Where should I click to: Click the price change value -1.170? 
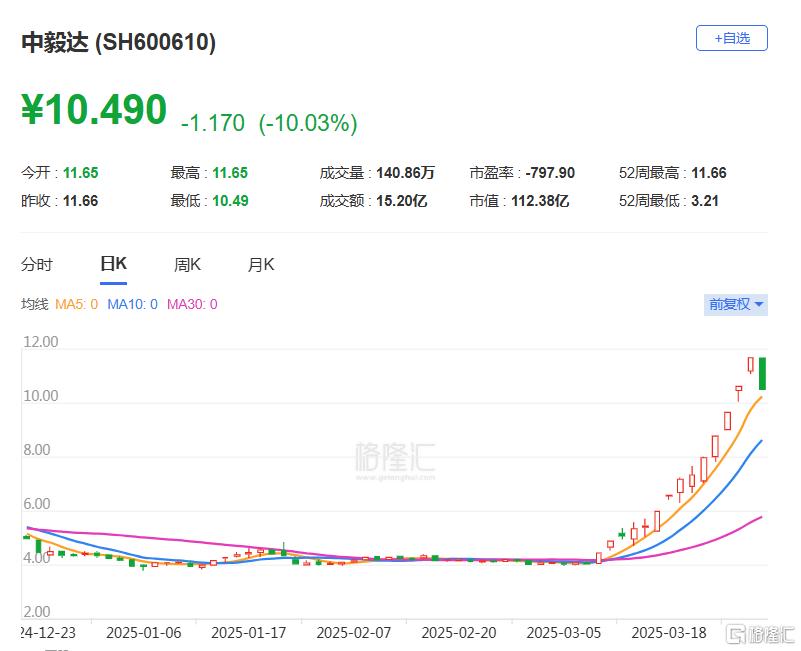click(x=213, y=123)
